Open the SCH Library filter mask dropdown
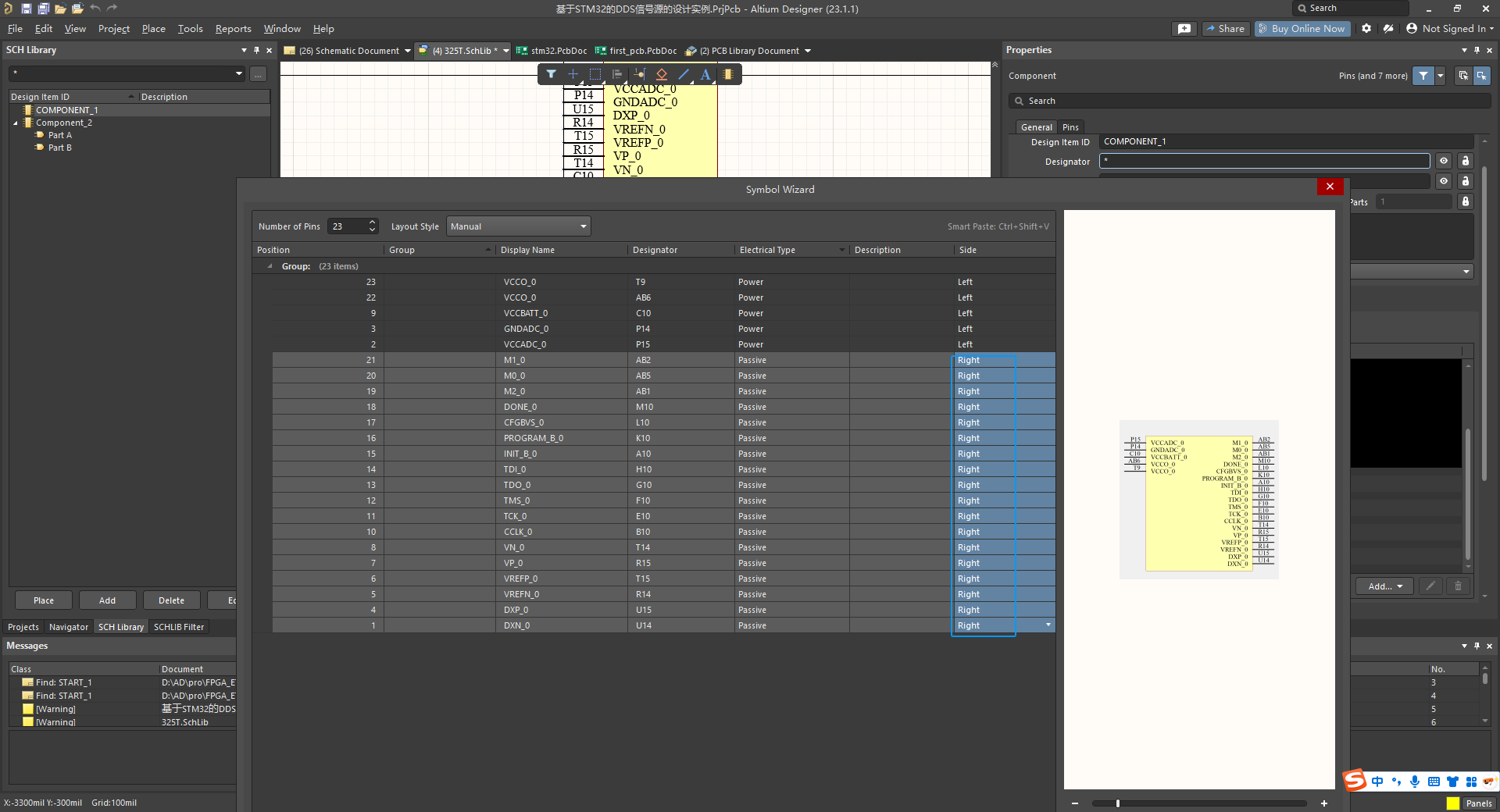The width and height of the screenshot is (1500, 812). pyautogui.click(x=239, y=73)
